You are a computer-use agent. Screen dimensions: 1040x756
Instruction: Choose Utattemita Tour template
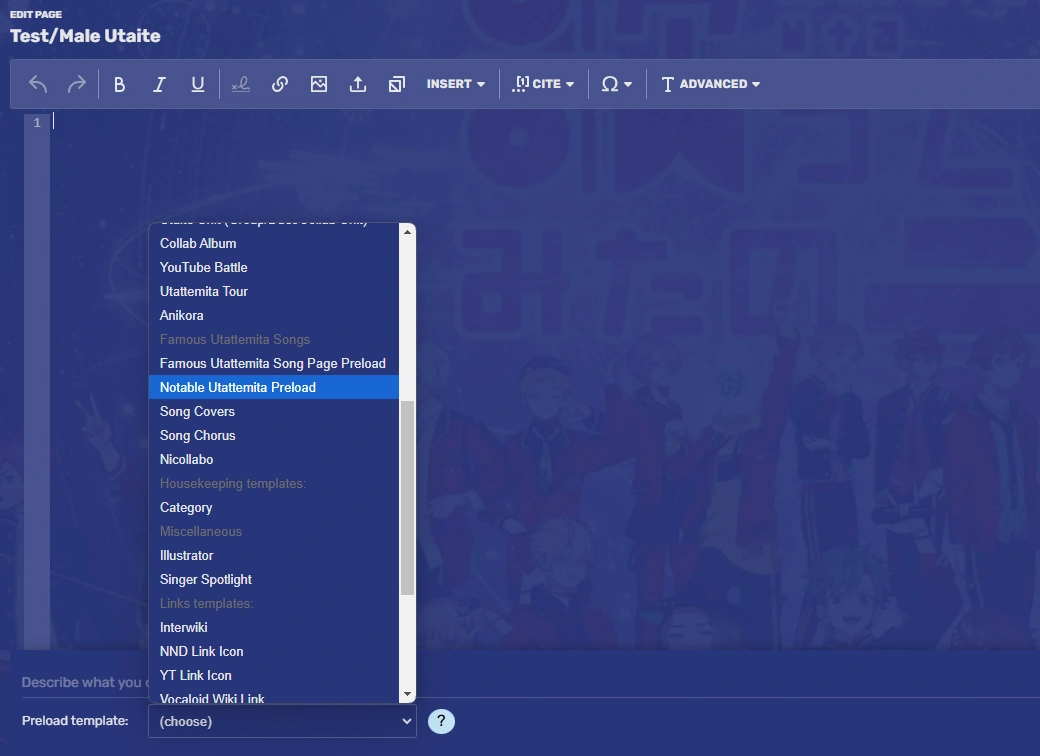coord(274,291)
